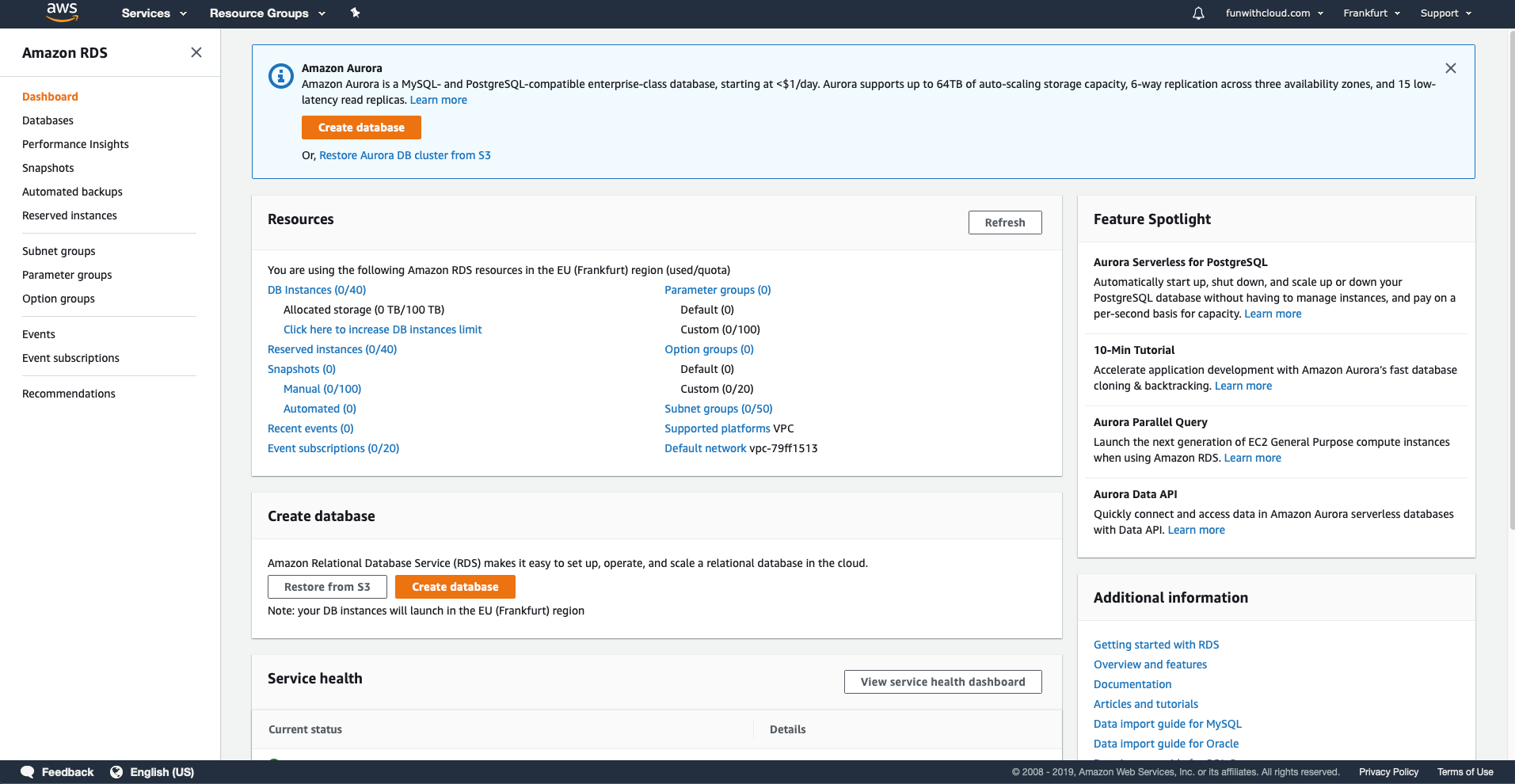The height and width of the screenshot is (784, 1515).
Task: Open the Frankfurt region selector
Action: pyautogui.click(x=1372, y=13)
